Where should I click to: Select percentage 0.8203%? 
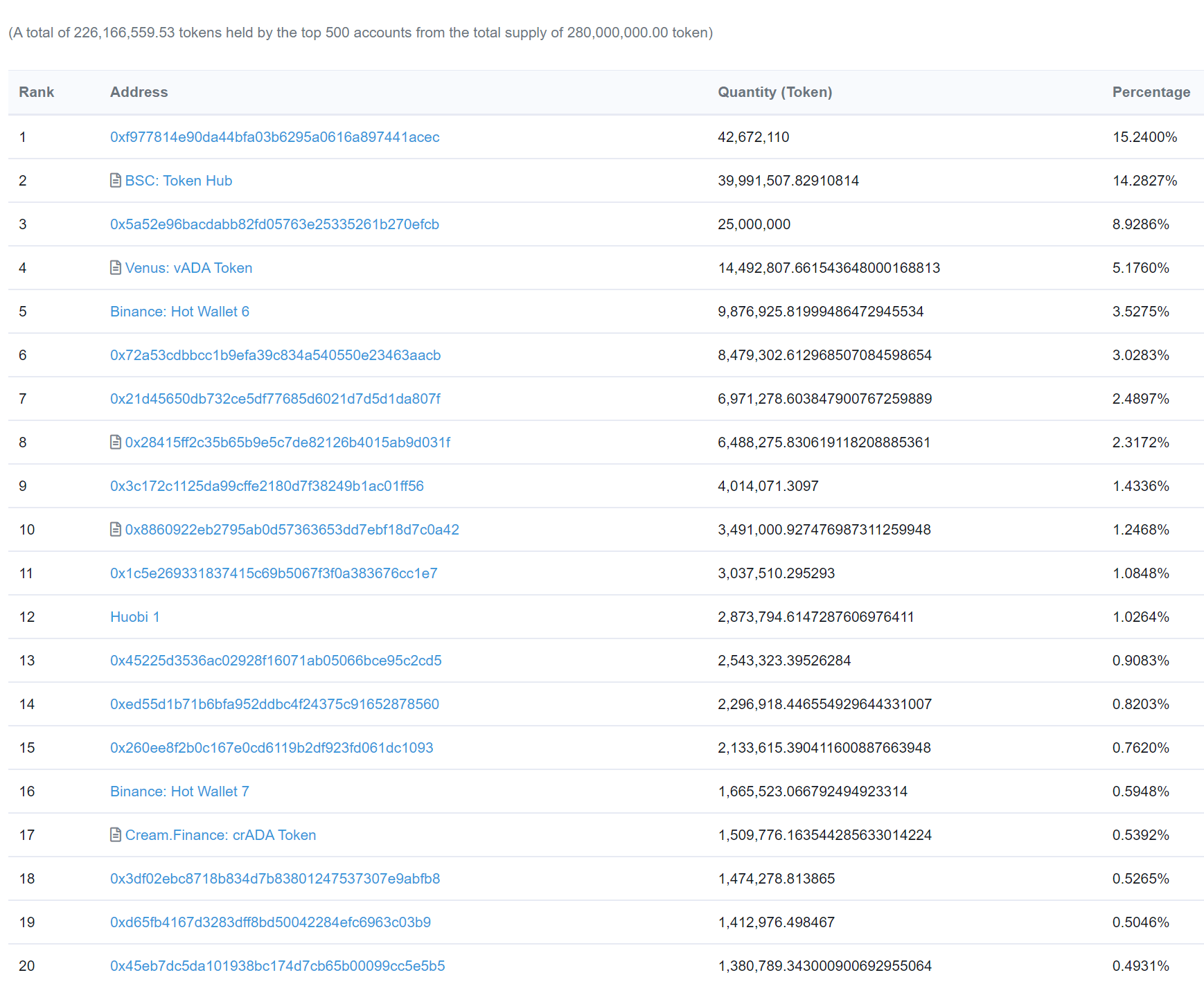pos(1141,704)
